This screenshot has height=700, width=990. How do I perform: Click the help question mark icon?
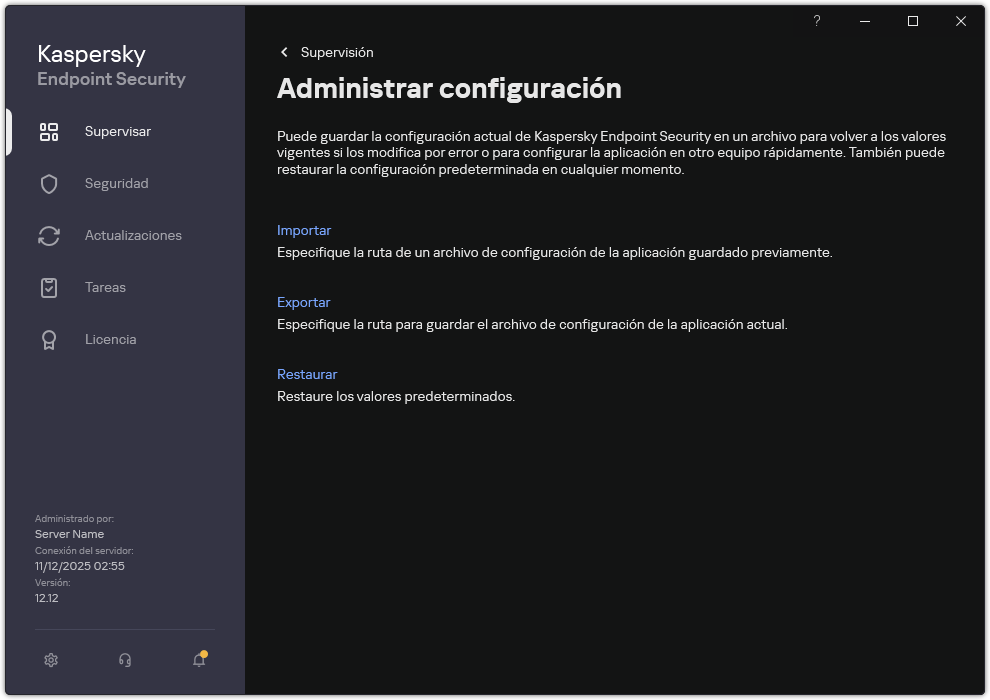click(816, 21)
